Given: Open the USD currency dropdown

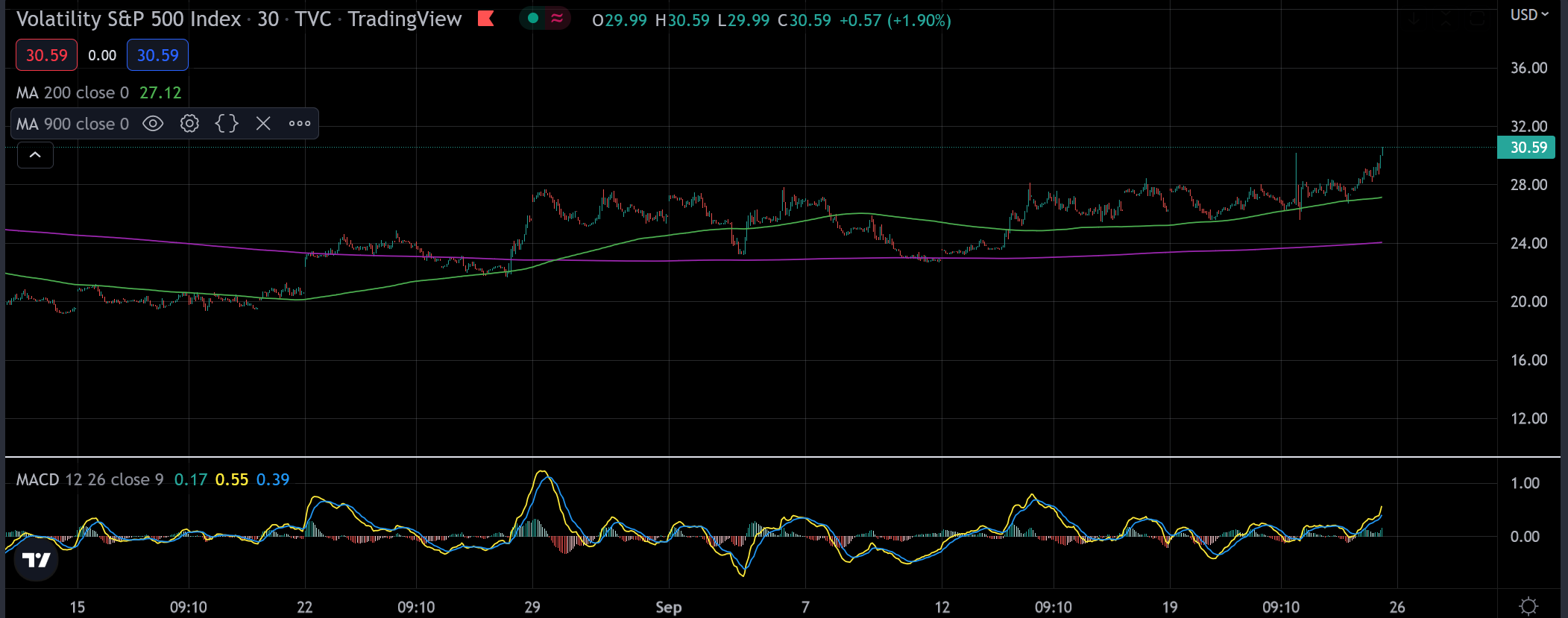Looking at the screenshot, I should (1529, 15).
